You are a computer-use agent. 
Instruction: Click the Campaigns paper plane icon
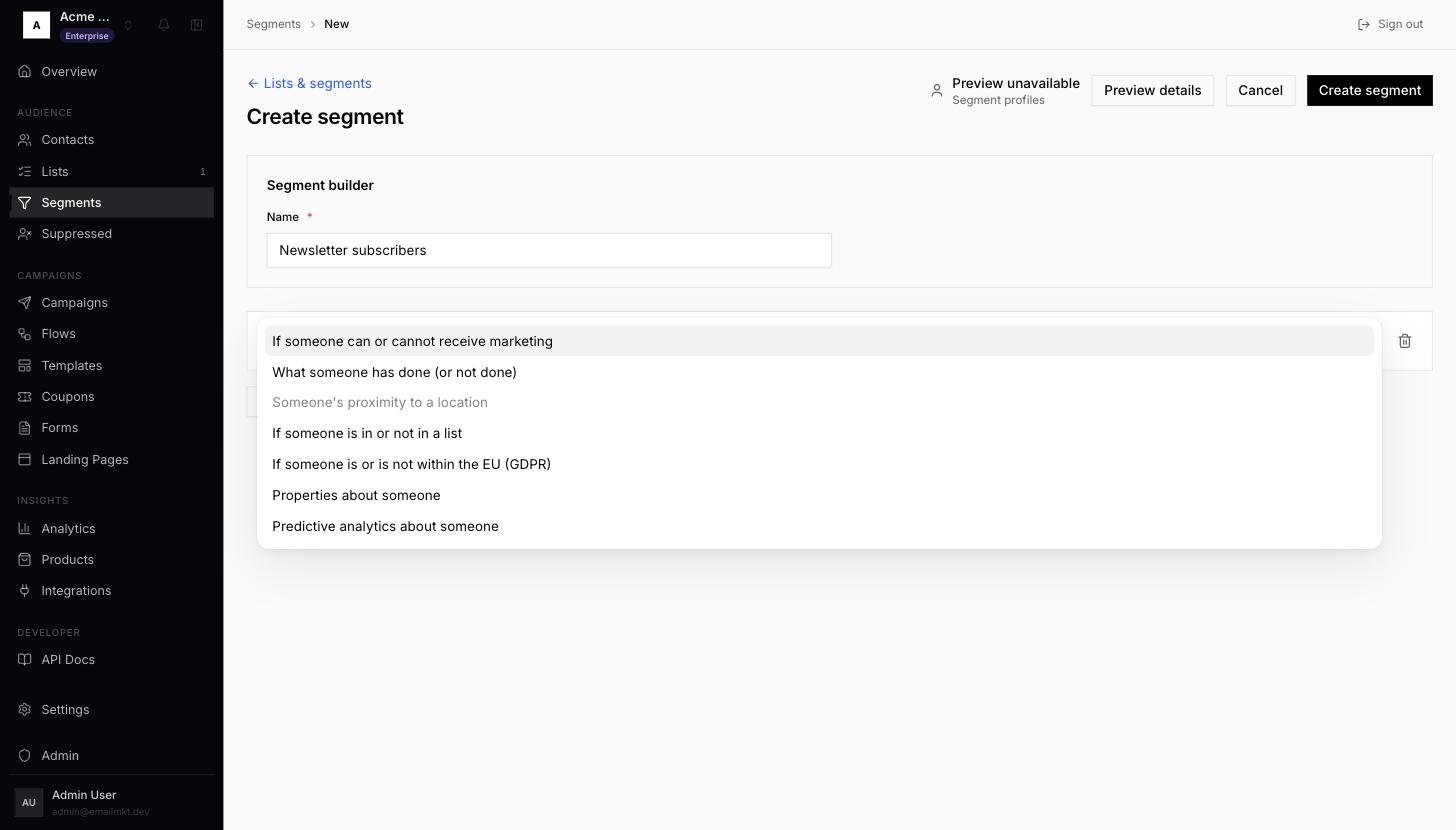point(25,303)
